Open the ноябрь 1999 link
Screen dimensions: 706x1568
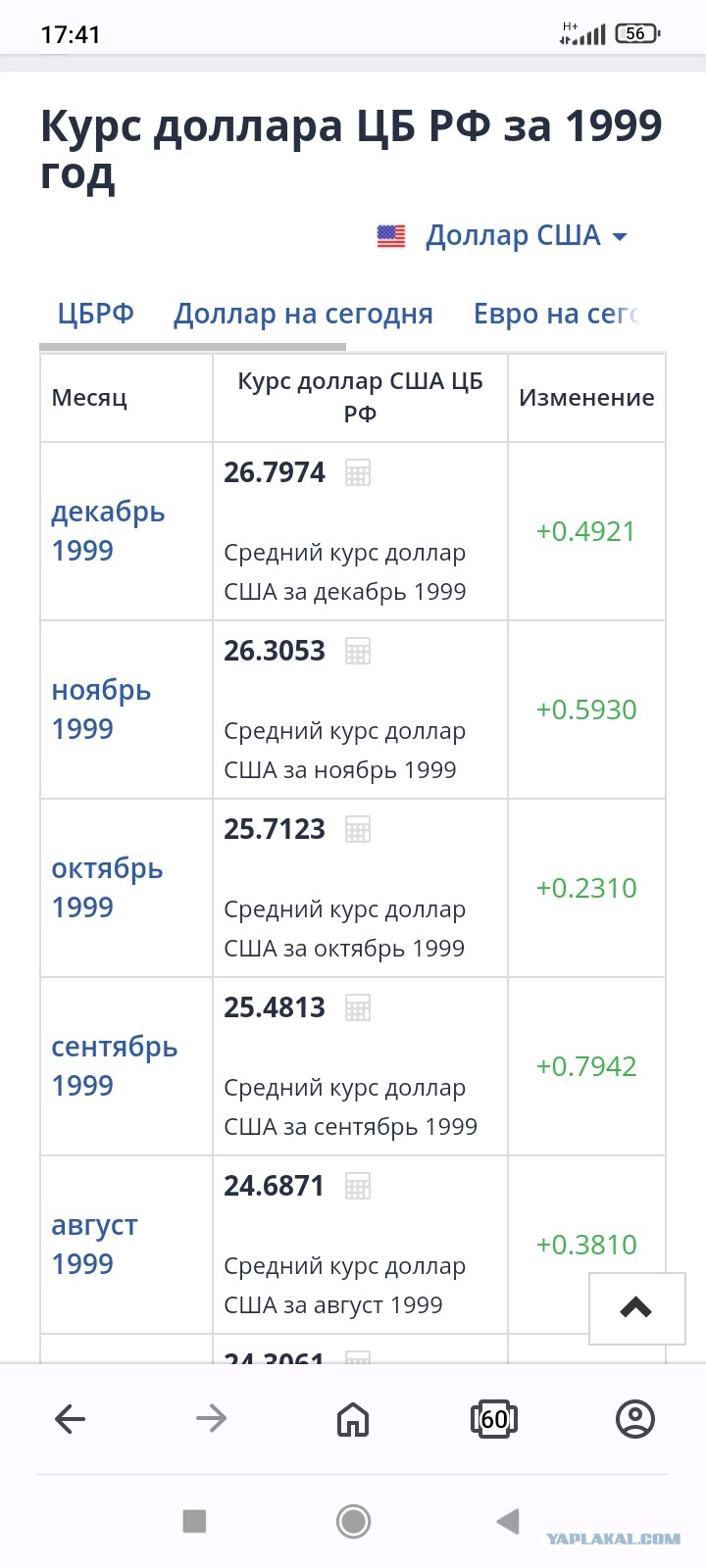pyautogui.click(x=101, y=710)
